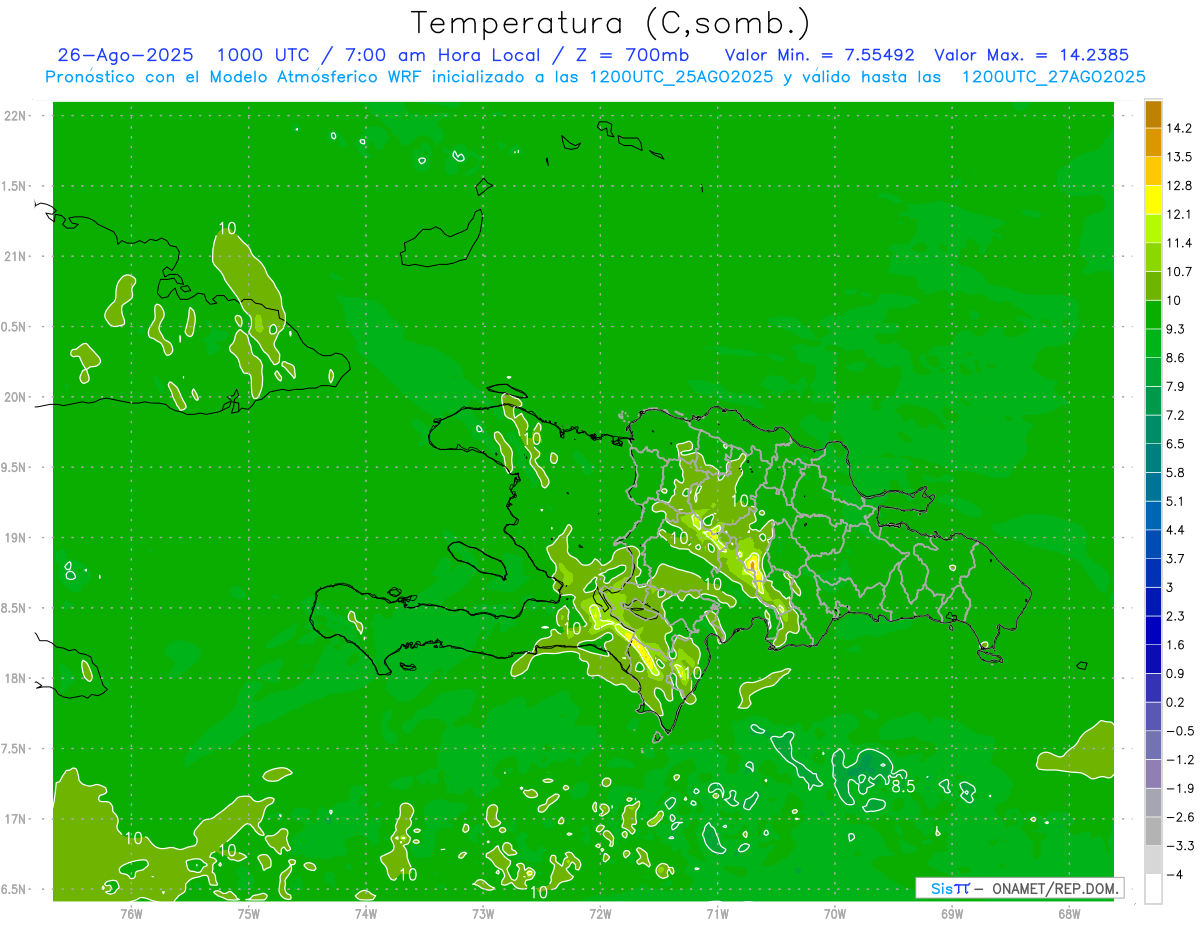Viewport: 1200px width, 927px height.
Task: Click the '11.4' value on the color legend
Action: 1179,243
